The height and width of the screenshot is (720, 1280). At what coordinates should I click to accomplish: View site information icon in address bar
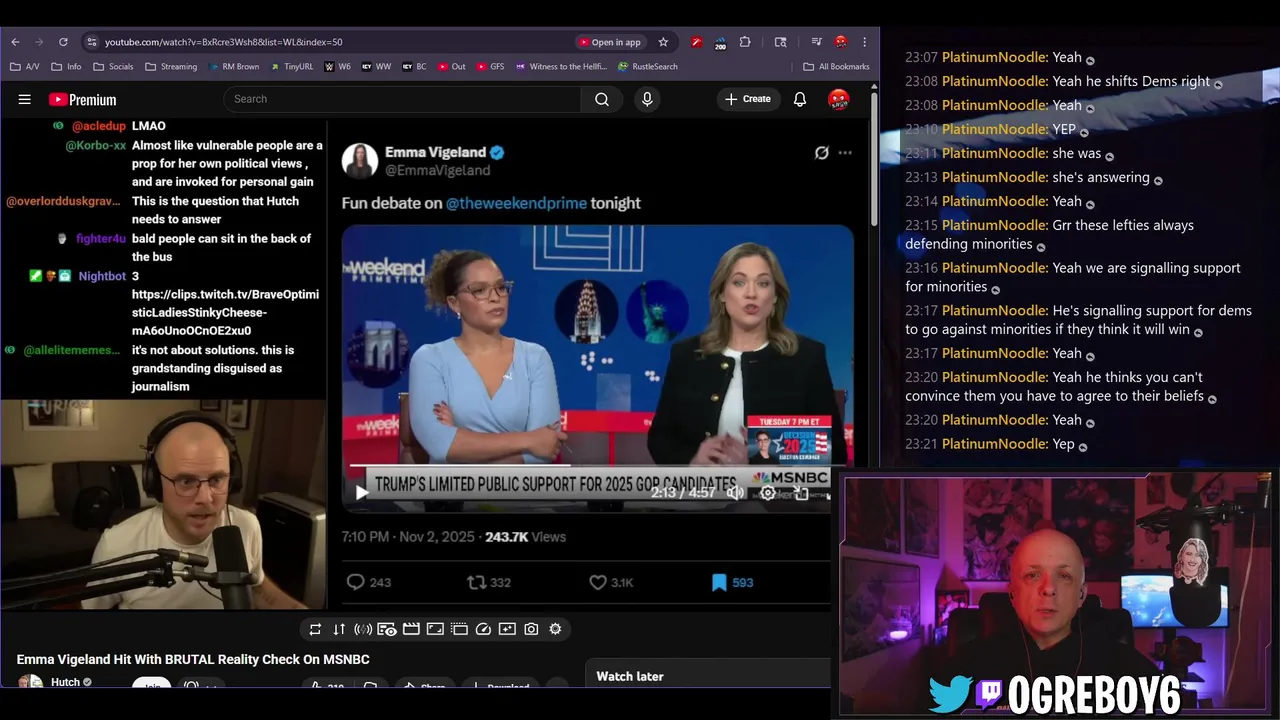91,42
